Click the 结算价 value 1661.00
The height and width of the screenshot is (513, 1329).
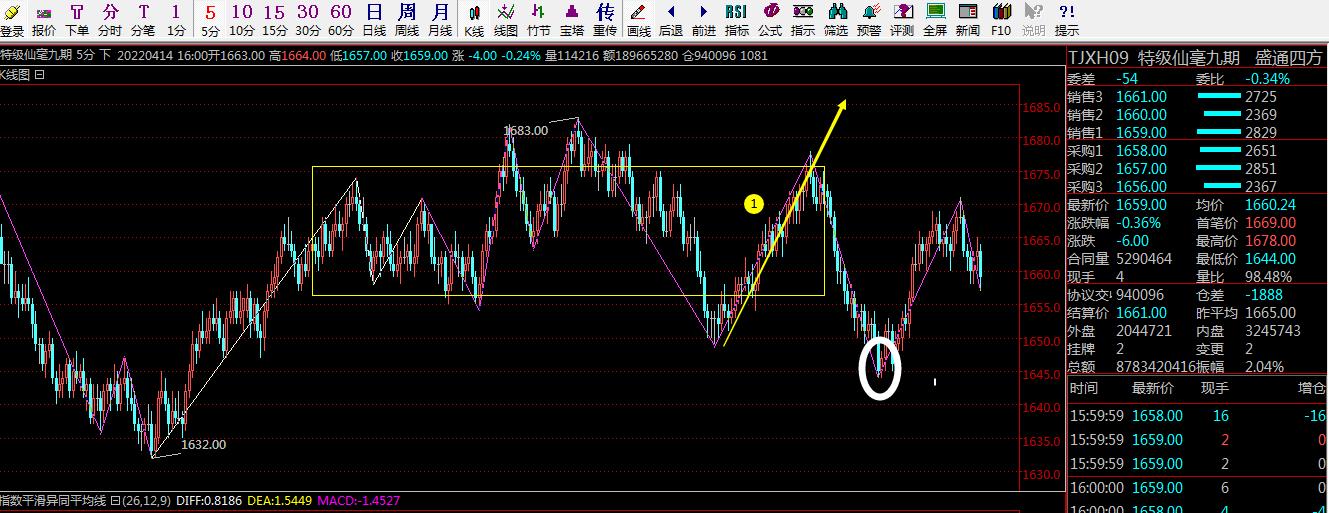coord(1142,312)
